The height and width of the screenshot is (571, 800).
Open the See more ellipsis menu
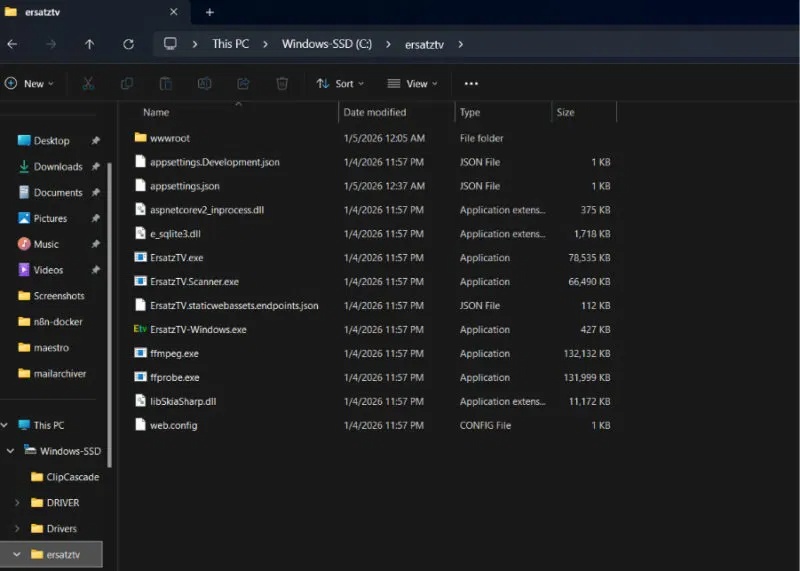[x=471, y=84]
